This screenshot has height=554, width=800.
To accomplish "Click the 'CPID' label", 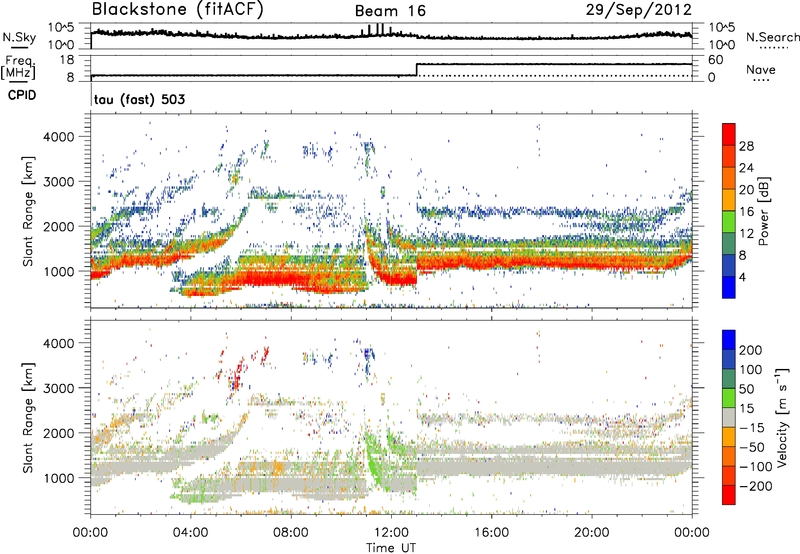I will (x=22, y=95).
